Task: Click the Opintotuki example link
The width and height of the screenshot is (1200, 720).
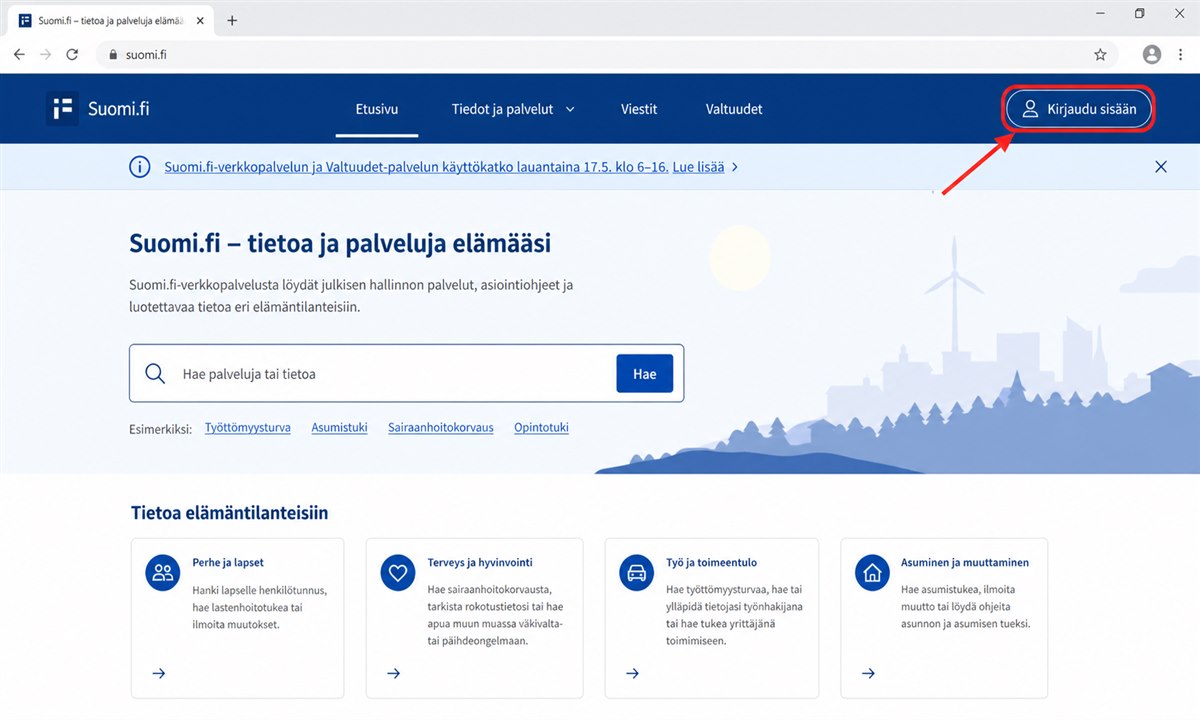Action: (541, 427)
